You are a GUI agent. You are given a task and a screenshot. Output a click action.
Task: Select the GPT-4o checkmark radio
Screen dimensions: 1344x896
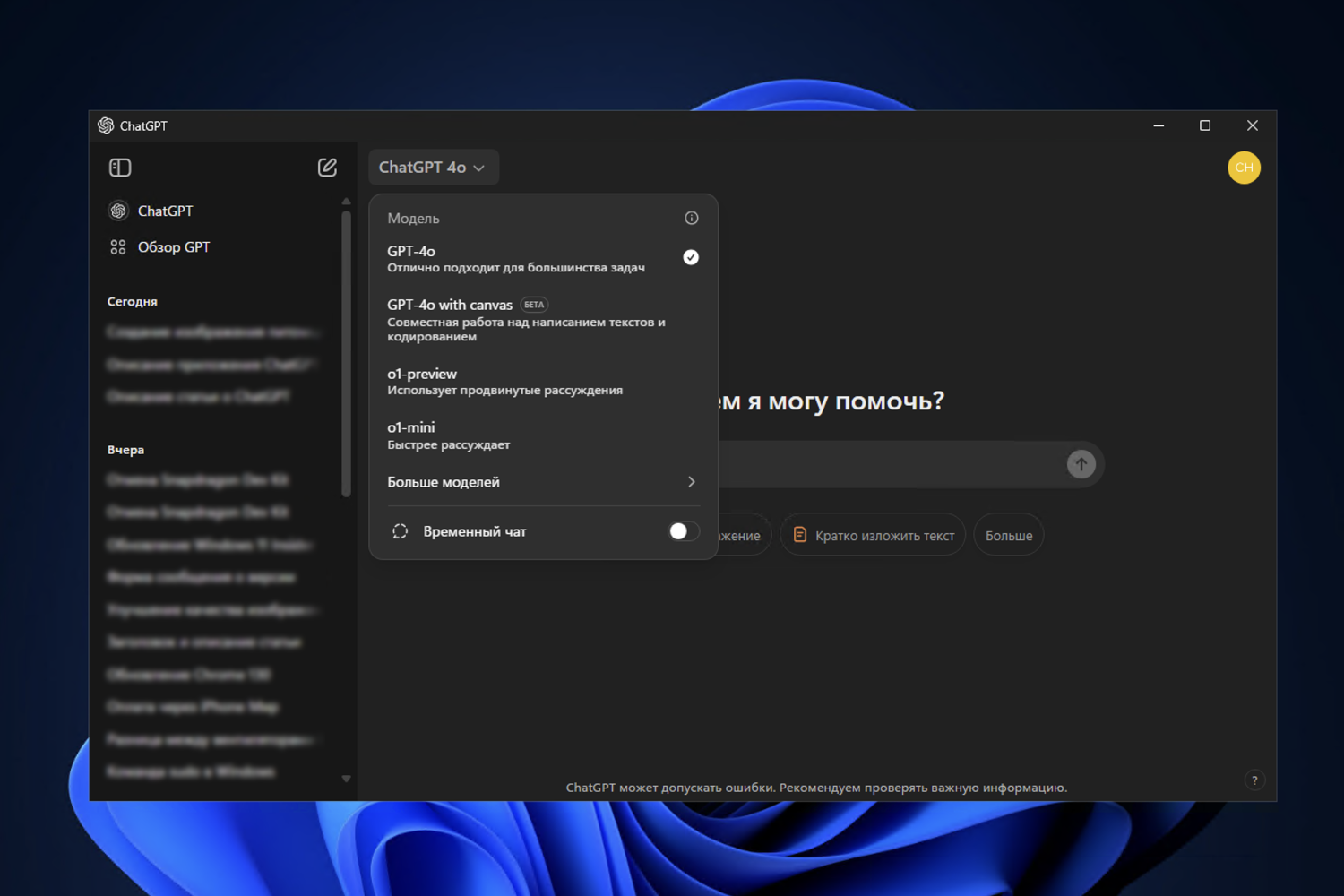coord(691,257)
